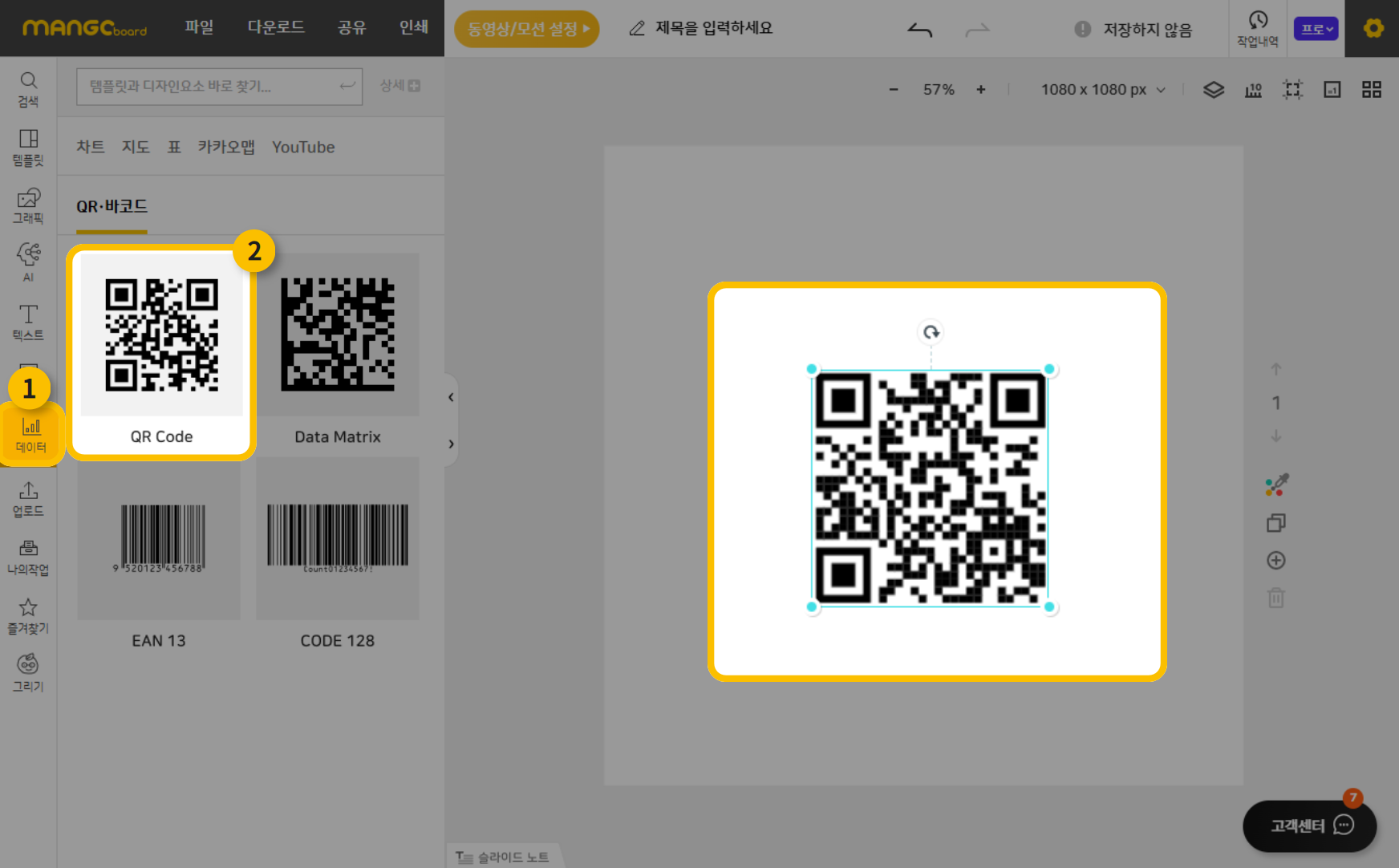Insert the QR Code thumbnail
The image size is (1399, 868).
(x=161, y=335)
